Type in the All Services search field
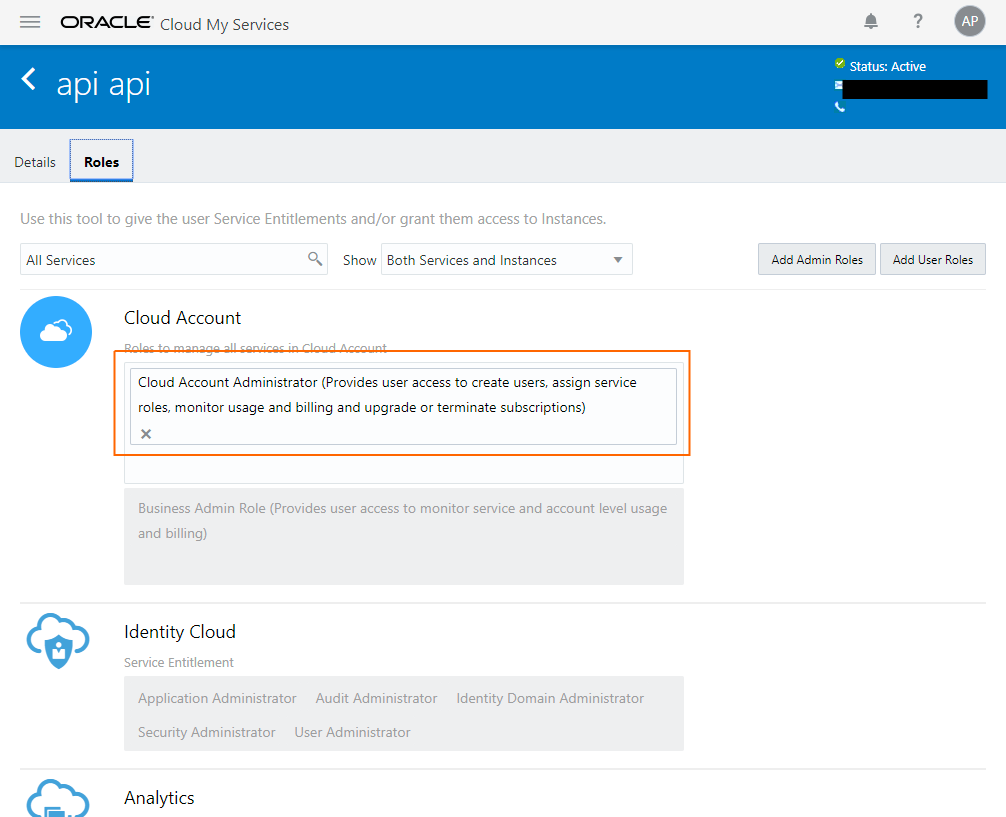 [x=160, y=260]
